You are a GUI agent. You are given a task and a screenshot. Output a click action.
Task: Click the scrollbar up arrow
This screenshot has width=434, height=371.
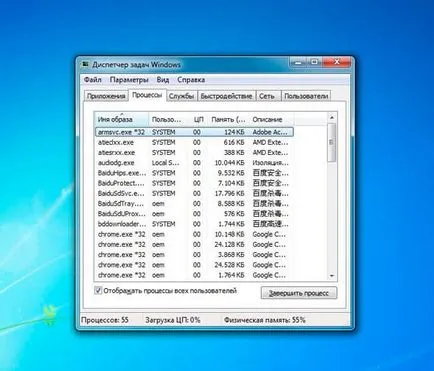pos(332,118)
